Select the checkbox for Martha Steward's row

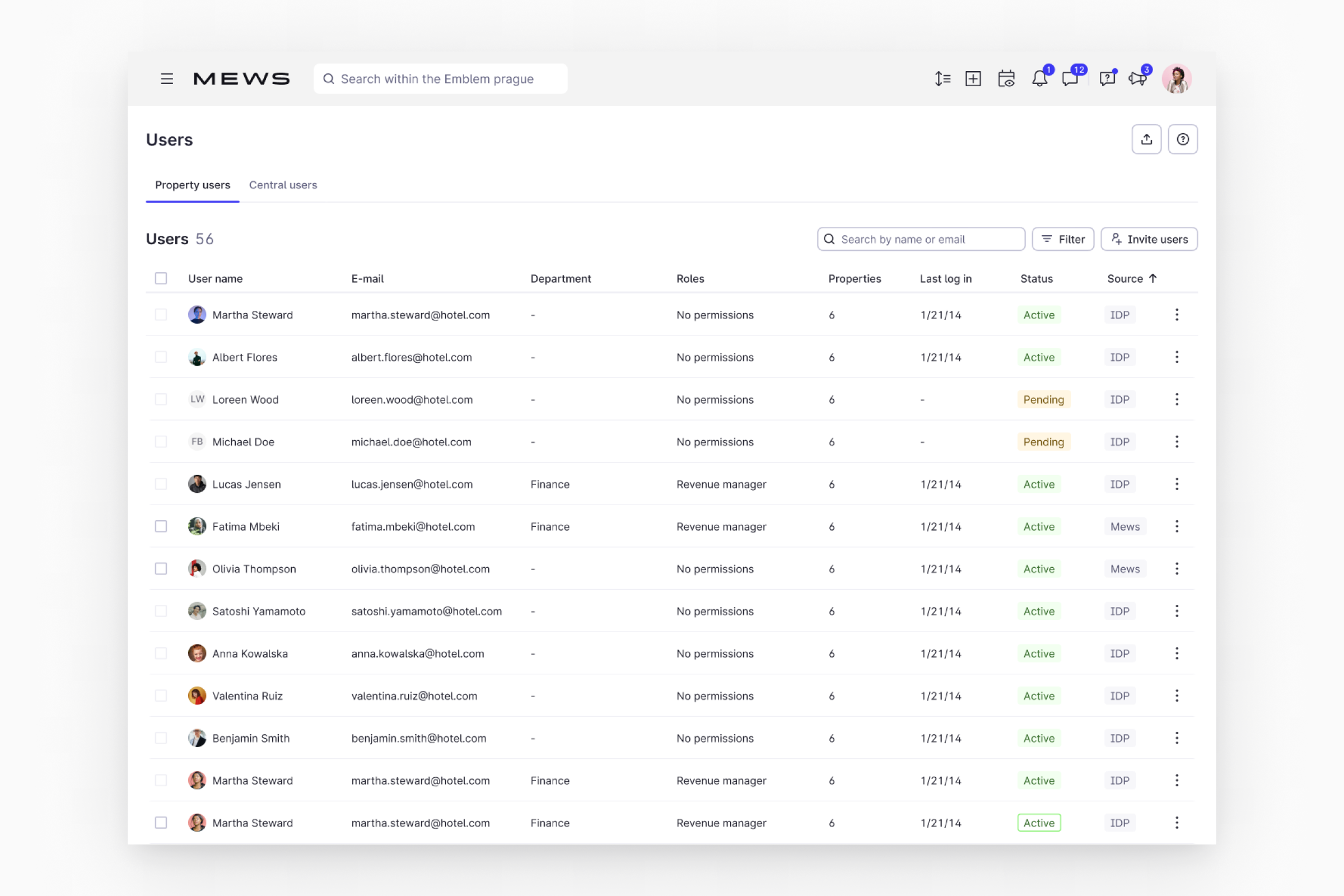tap(161, 315)
